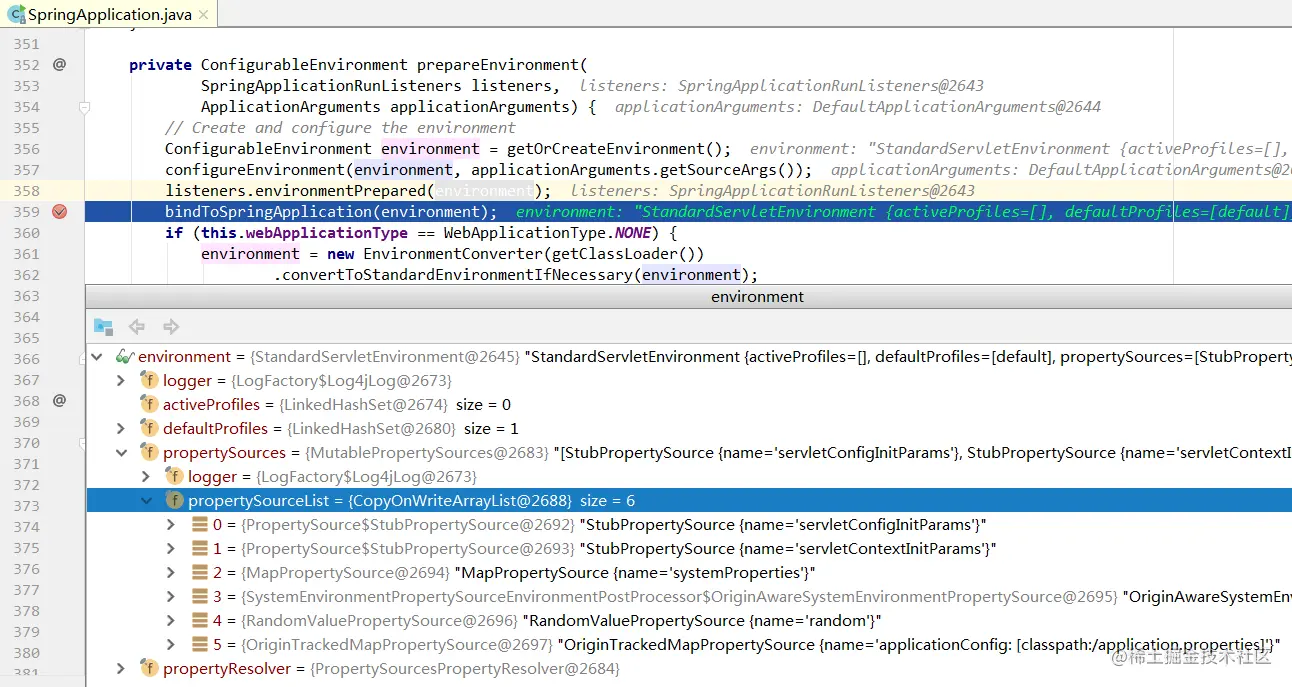Click convertToStandardEnvironmentIfNecessary on line 362
This screenshot has height=687, width=1292.
click(x=457, y=275)
